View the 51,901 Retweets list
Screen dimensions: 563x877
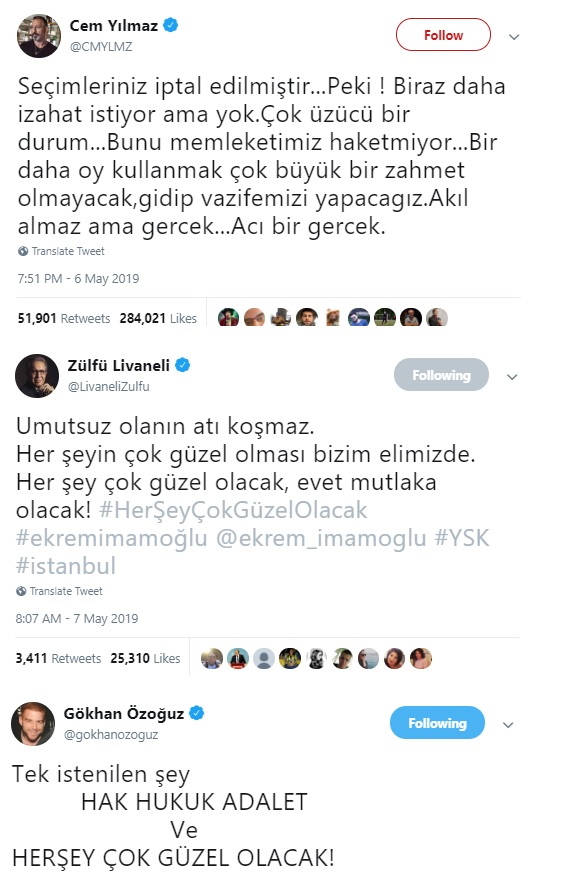pyautogui.click(x=64, y=318)
